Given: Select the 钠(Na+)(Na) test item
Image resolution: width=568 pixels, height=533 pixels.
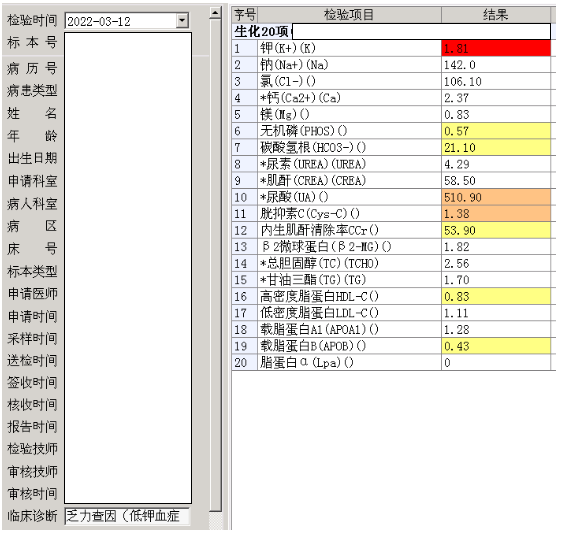Looking at the screenshot, I should click(x=349, y=65).
